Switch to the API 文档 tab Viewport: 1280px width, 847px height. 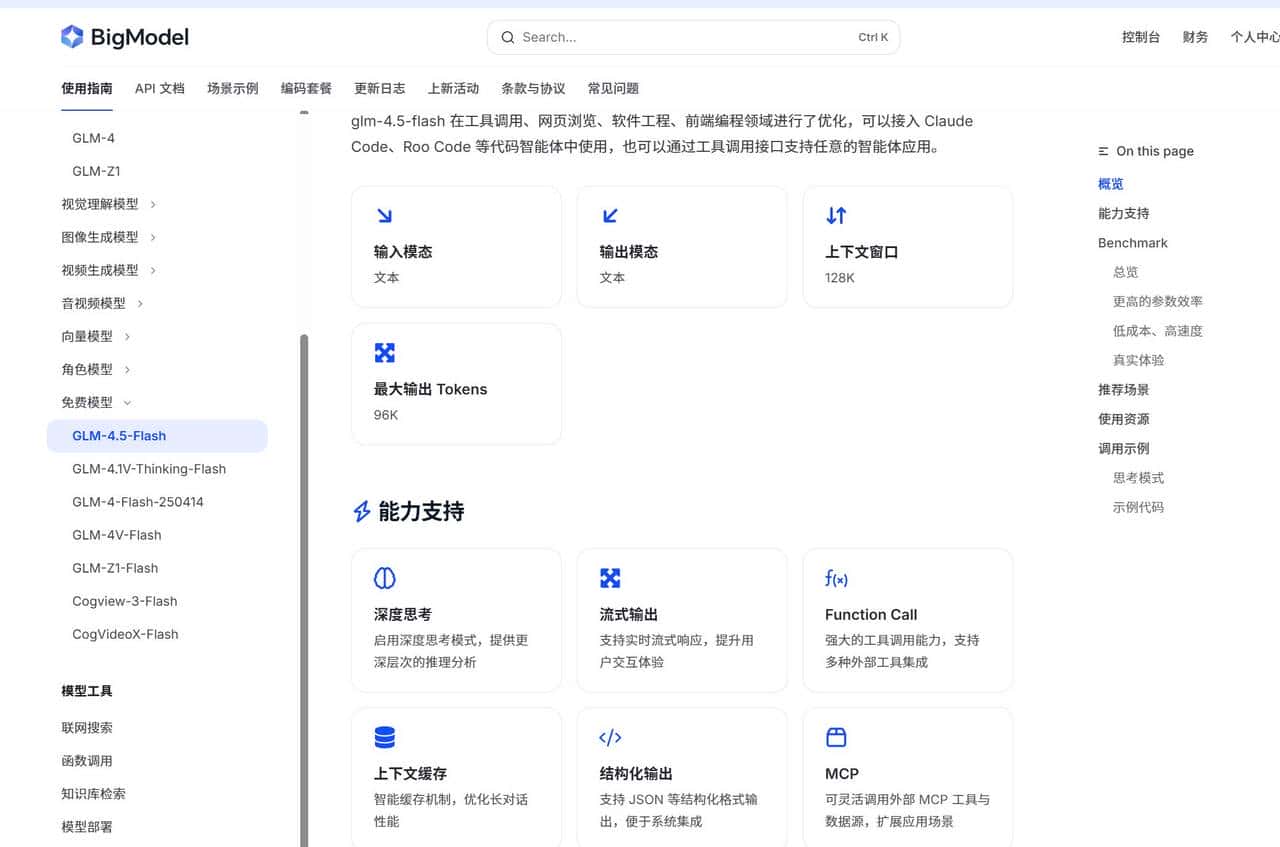pos(159,88)
